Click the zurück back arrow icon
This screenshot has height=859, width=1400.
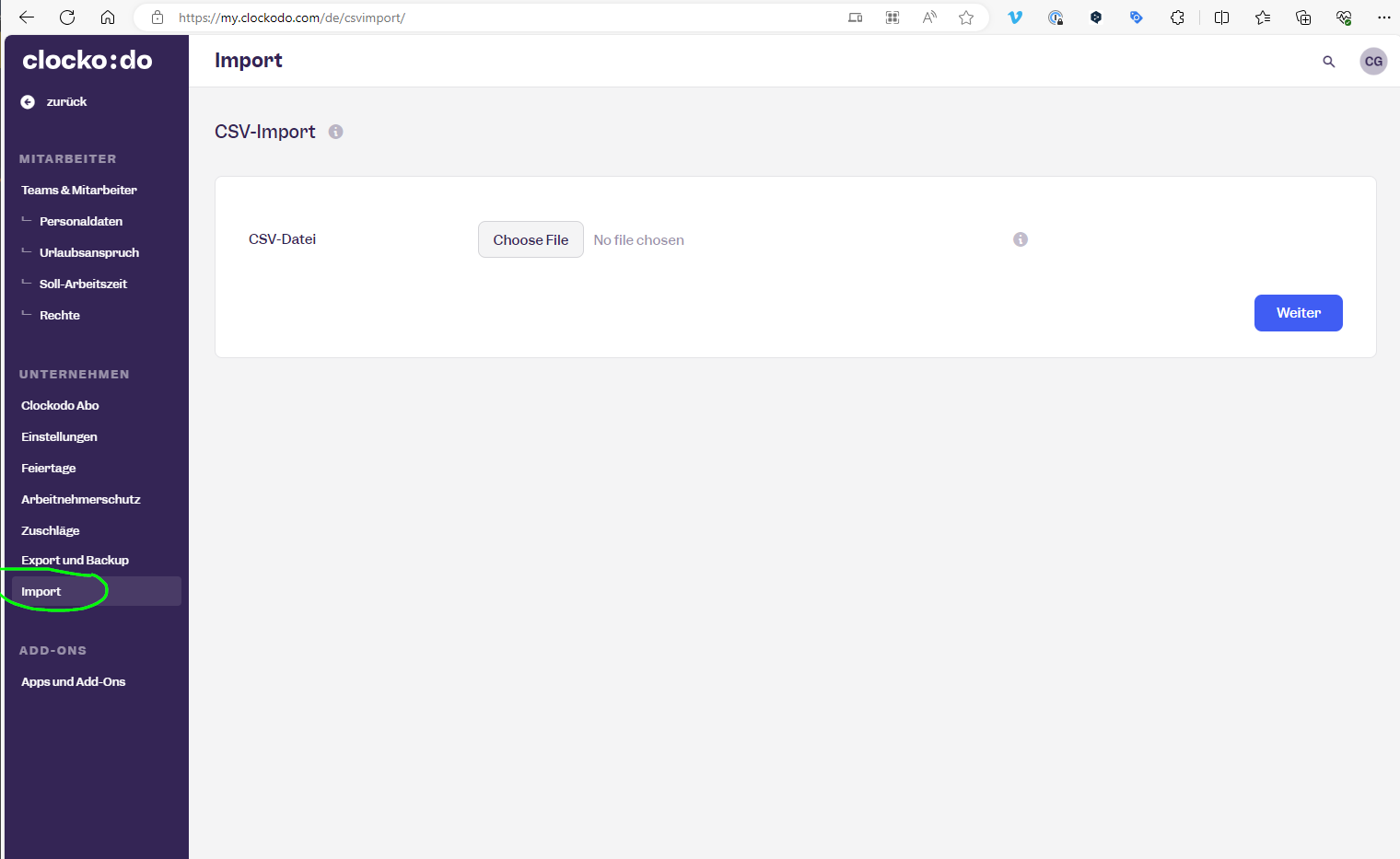pos(28,102)
